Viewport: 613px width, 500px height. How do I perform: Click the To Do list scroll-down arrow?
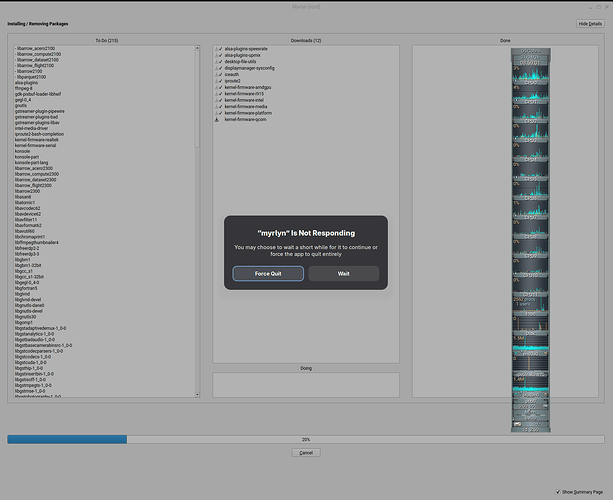point(197,395)
